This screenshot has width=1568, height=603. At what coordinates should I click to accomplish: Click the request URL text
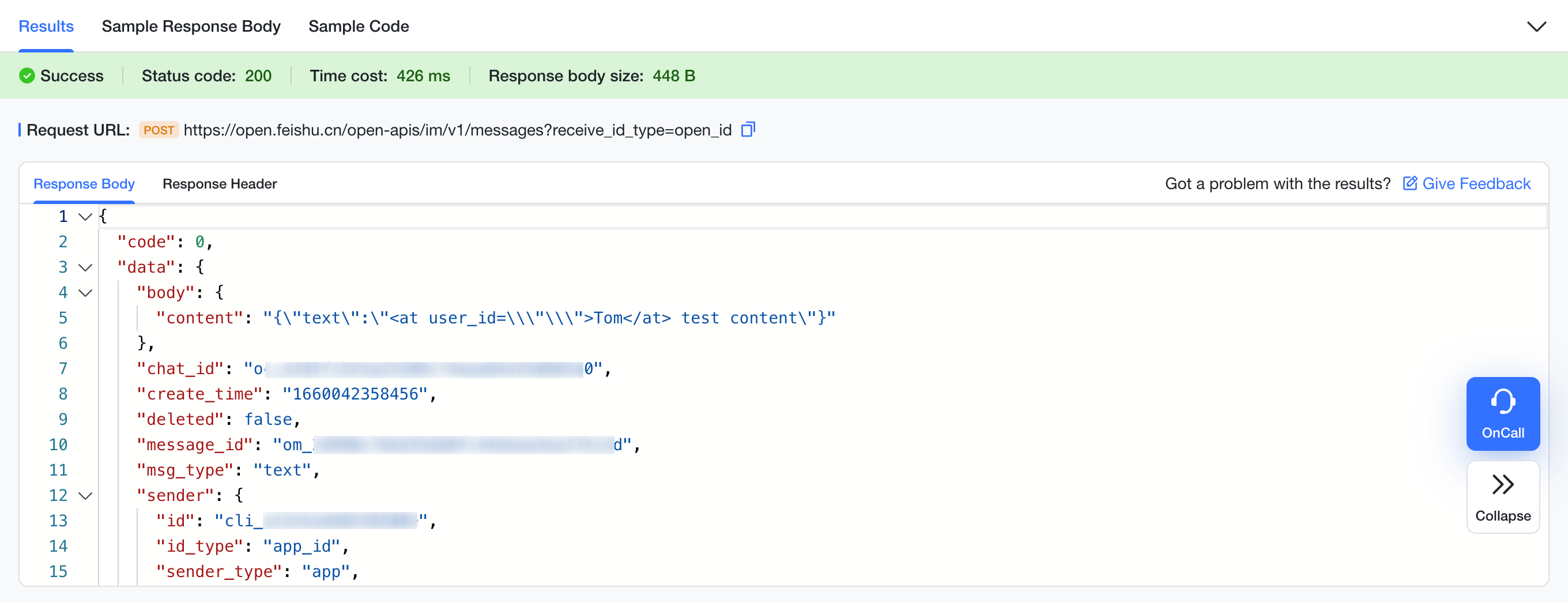[457, 130]
